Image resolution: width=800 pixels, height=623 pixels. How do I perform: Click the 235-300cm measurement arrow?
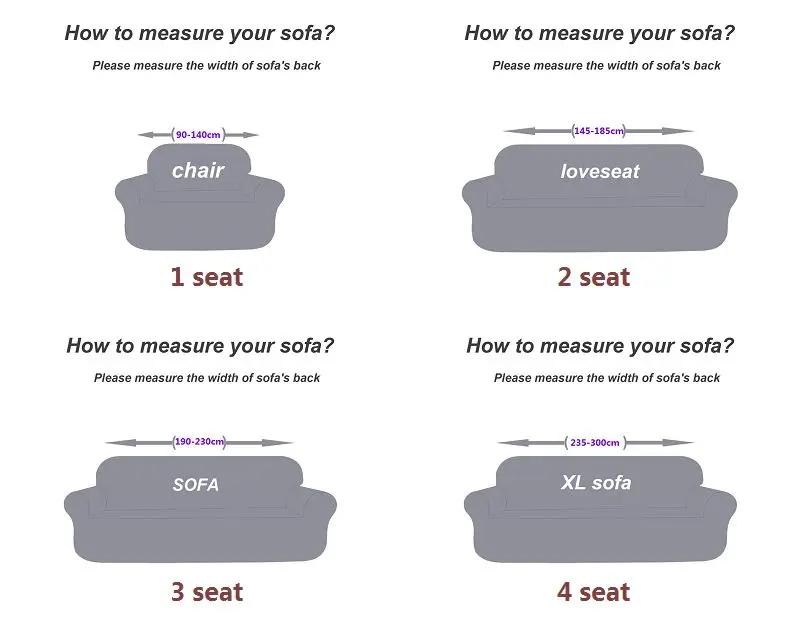[x=595, y=442]
